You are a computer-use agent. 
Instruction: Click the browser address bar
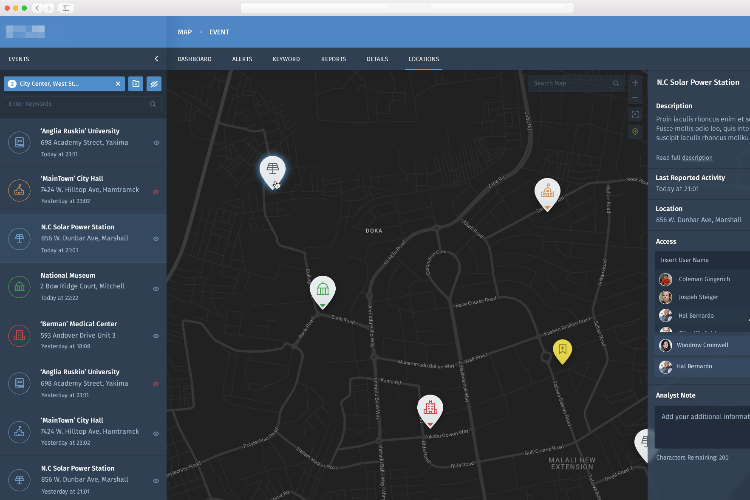point(407,8)
